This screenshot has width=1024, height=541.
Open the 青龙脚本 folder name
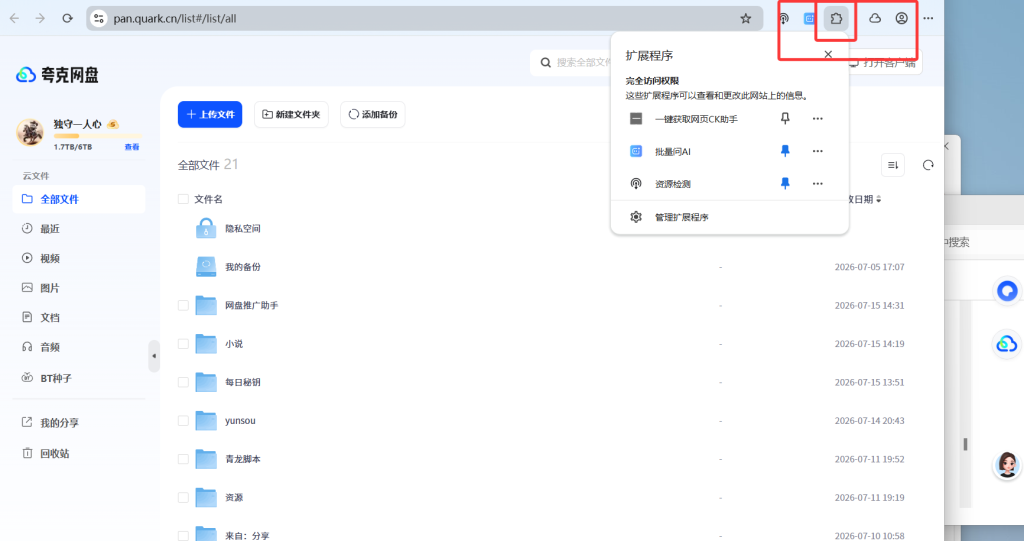243,459
